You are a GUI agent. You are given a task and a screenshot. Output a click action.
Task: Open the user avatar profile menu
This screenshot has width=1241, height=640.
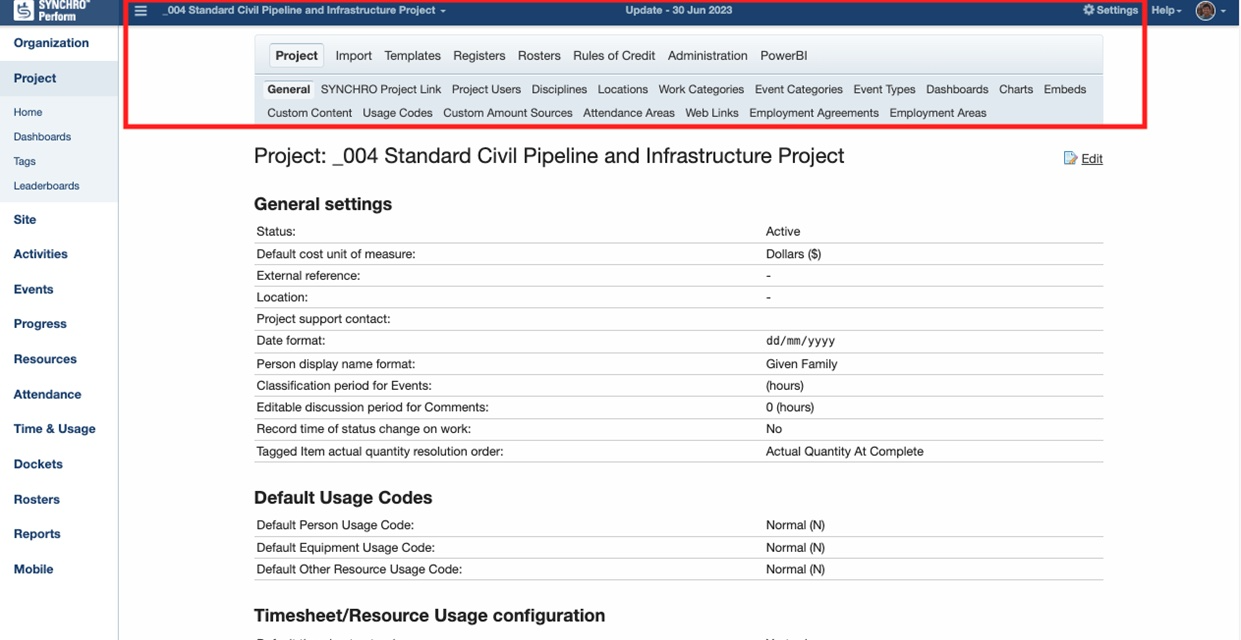click(x=1206, y=11)
